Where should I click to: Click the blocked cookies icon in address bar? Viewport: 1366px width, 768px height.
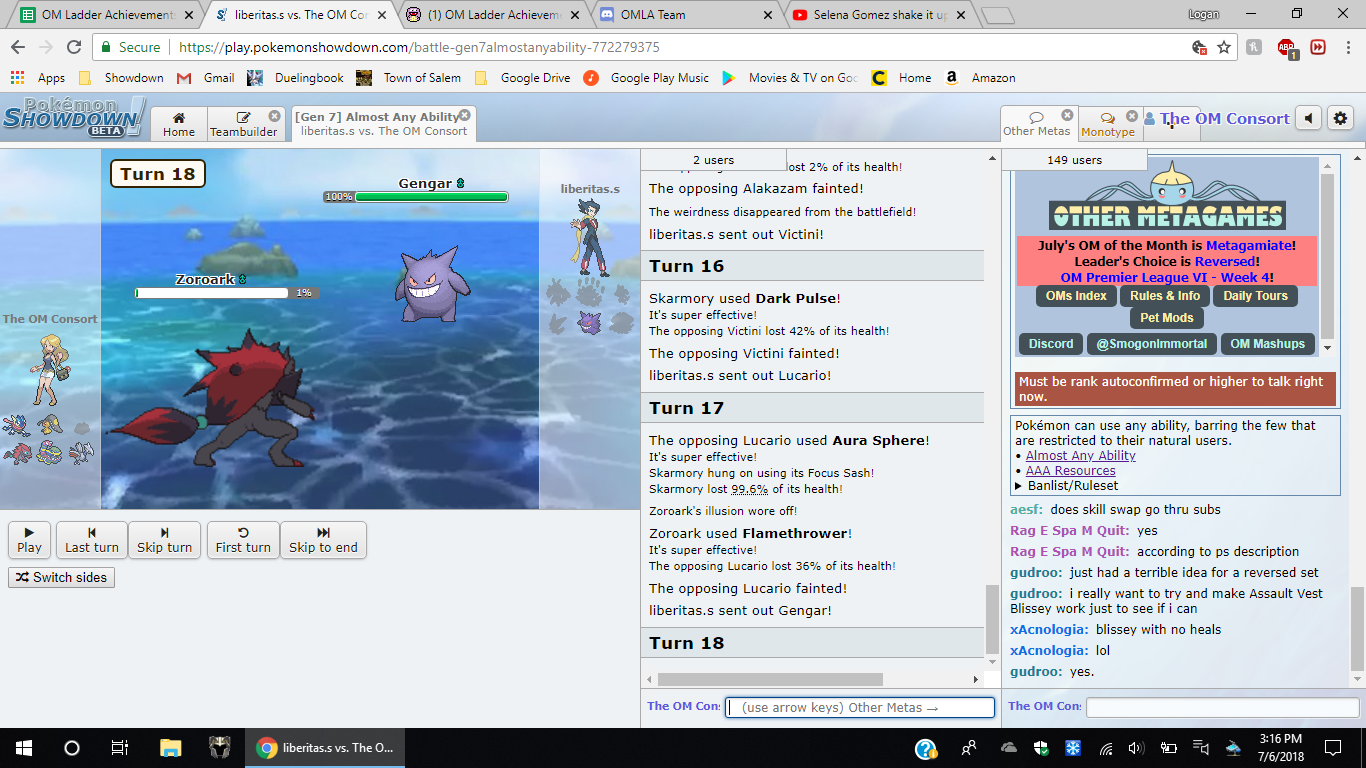tap(1200, 47)
